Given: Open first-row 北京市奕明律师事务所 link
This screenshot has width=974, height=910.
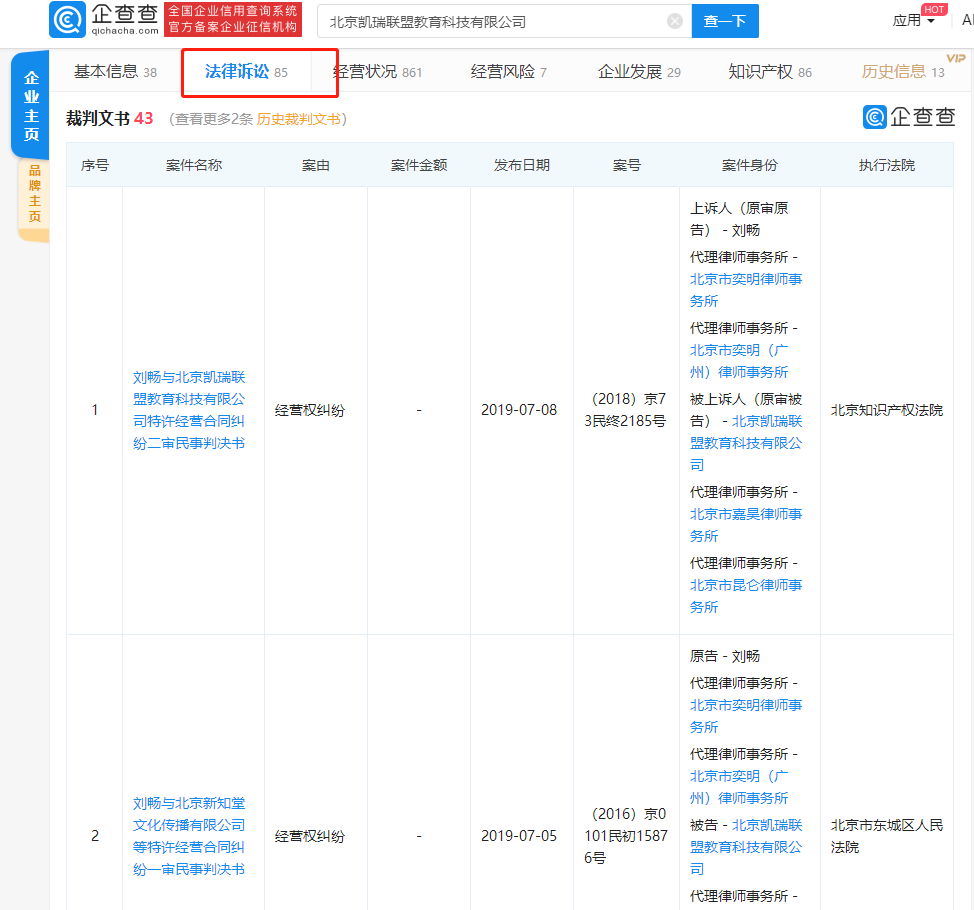Looking at the screenshot, I should (x=745, y=290).
